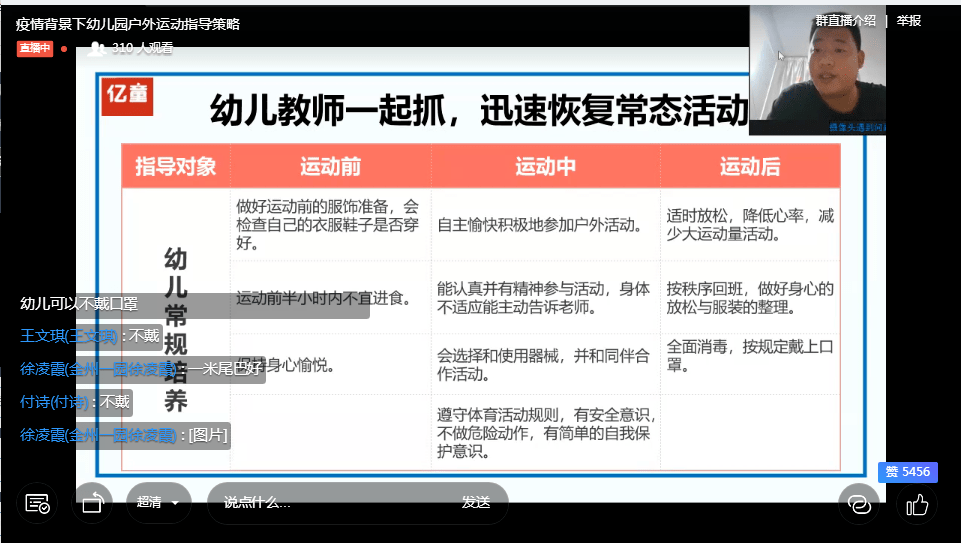The height and width of the screenshot is (543, 961).
Task: Click the stream title 疫情背景下幼儿园户外运动指导策略
Action: click(x=127, y=24)
